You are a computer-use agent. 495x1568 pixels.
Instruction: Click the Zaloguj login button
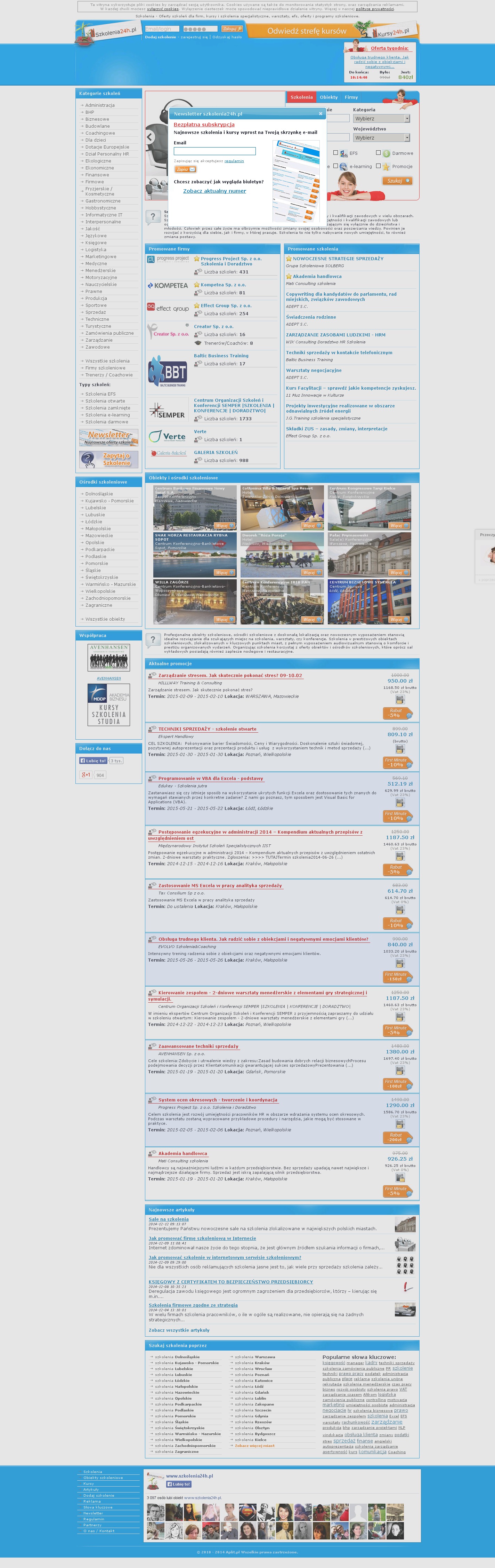pyautogui.click(x=232, y=29)
